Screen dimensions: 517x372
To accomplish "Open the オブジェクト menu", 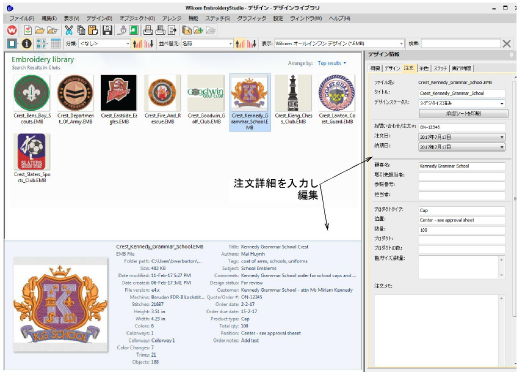I will pyautogui.click(x=137, y=18).
